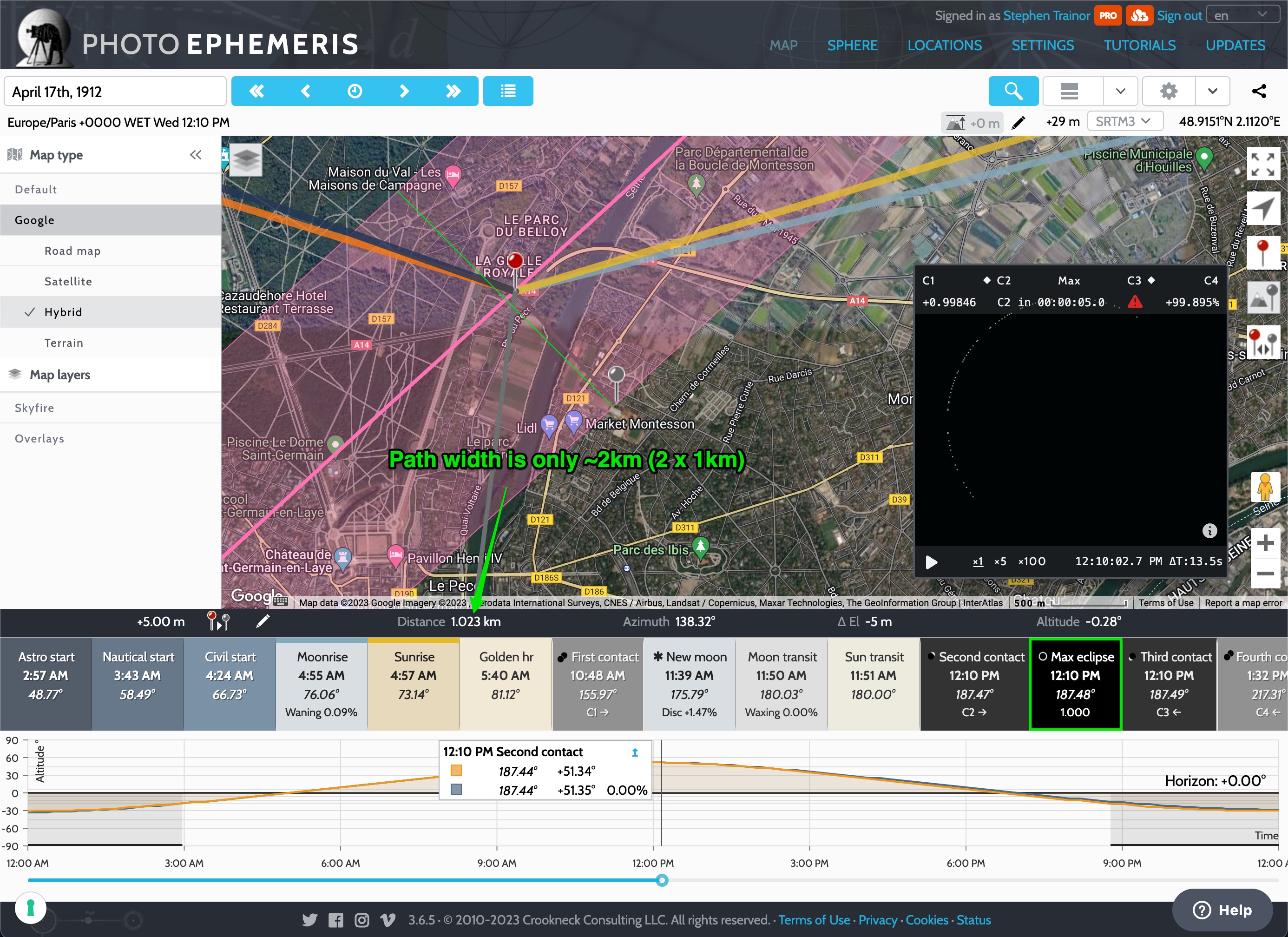This screenshot has height=937, width=1288.
Task: Click the Sign out link
Action: pos(1180,16)
